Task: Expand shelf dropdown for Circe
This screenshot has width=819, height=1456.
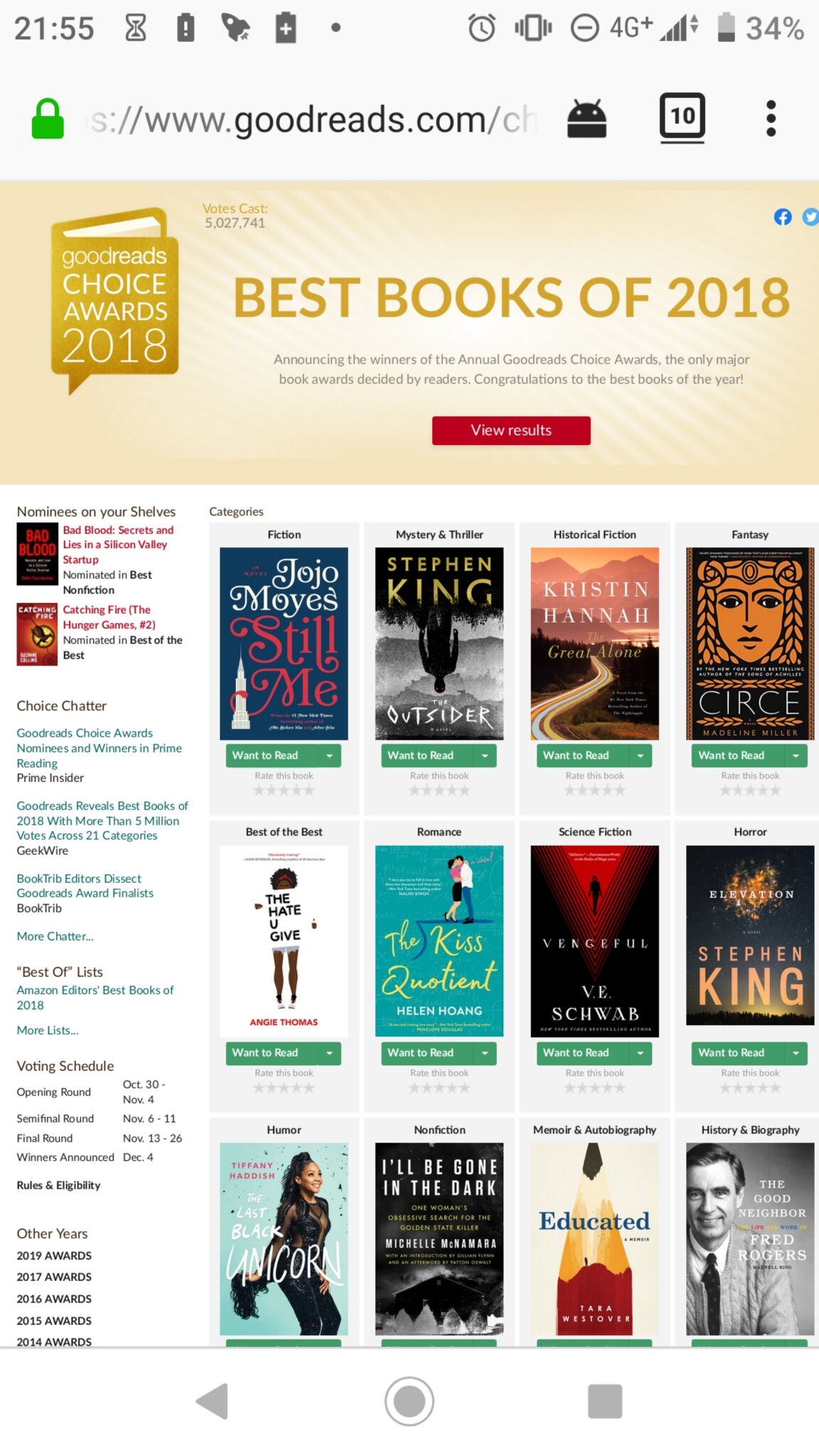Action: coord(796,755)
